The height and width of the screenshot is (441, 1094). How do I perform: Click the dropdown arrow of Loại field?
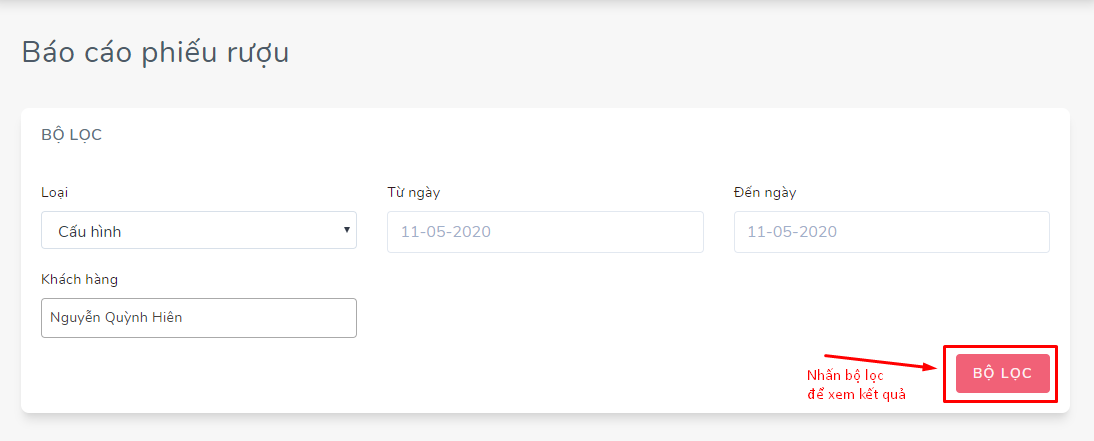(347, 230)
